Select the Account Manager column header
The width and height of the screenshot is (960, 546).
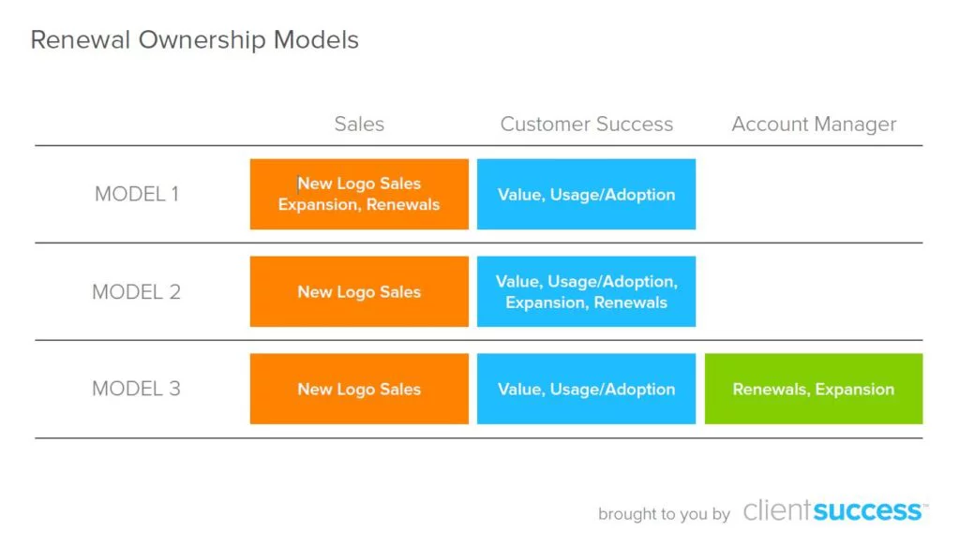click(813, 124)
